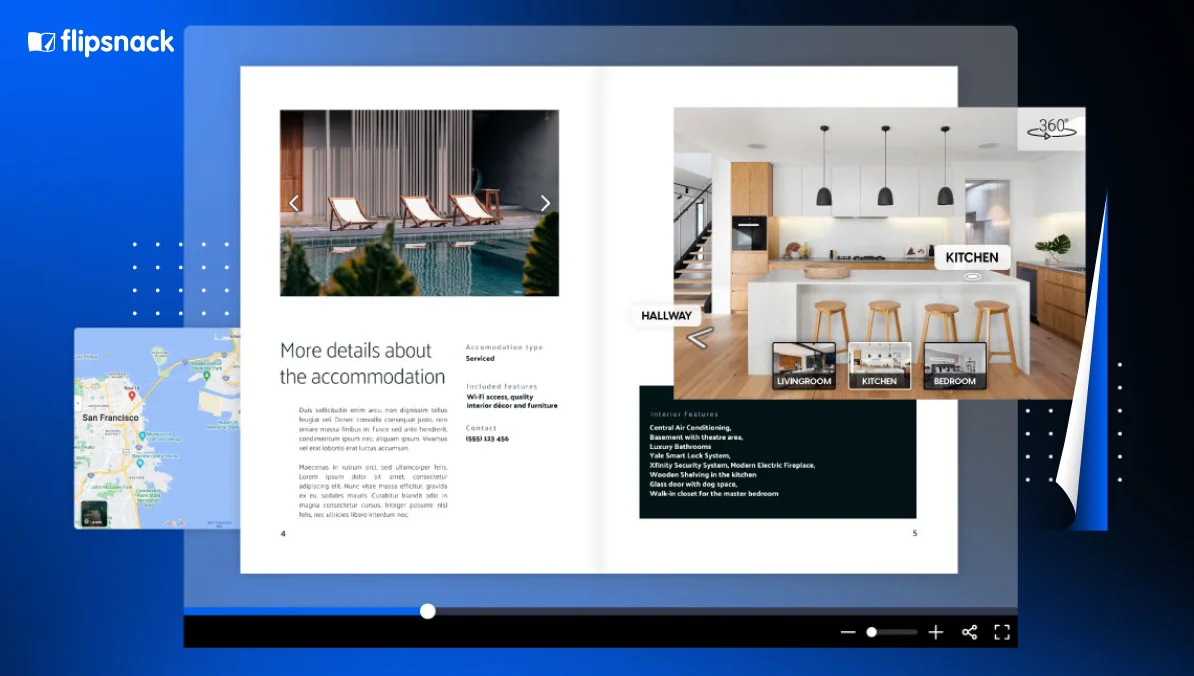
Task: Open the Street View preview on the map
Action: [93, 513]
